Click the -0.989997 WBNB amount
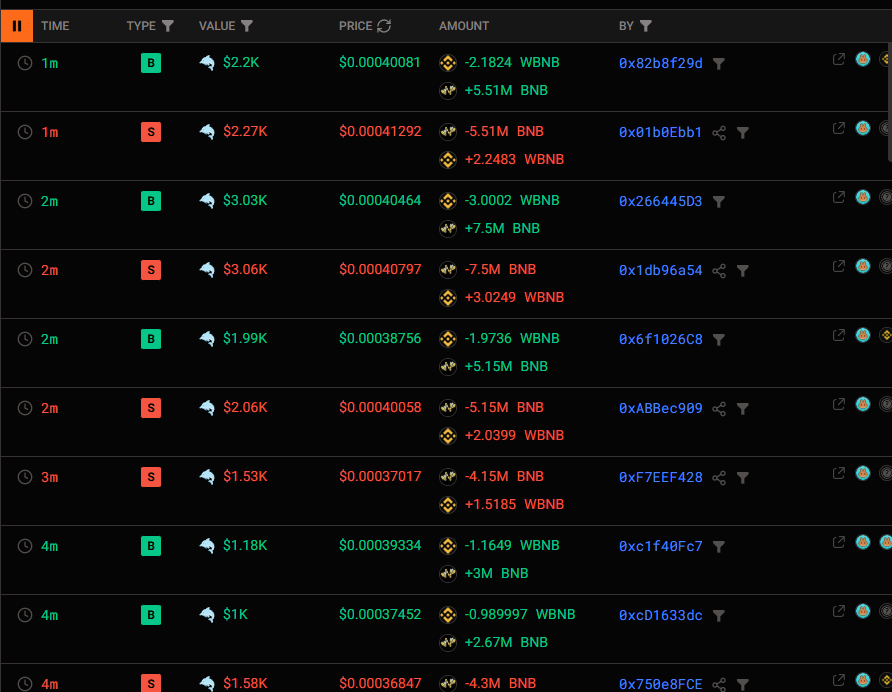This screenshot has width=892, height=692. [x=520, y=614]
